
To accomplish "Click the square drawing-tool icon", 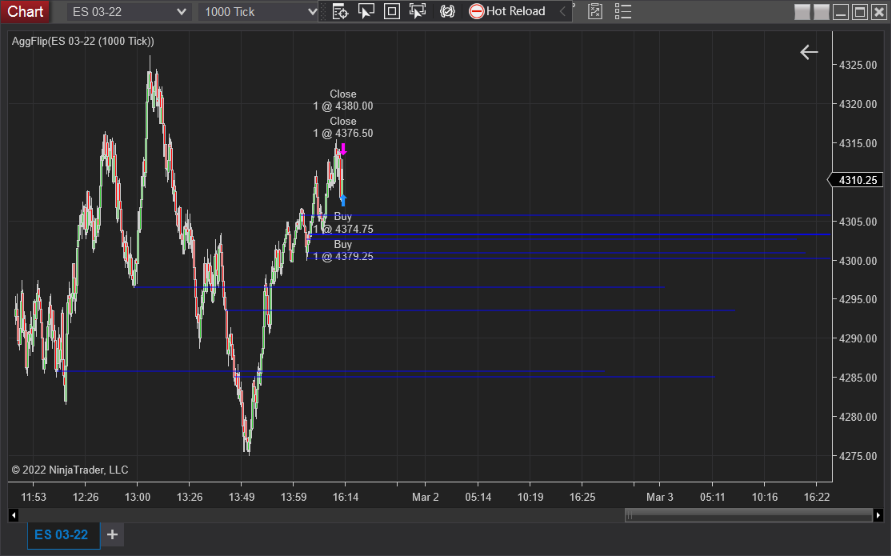I will pos(392,11).
